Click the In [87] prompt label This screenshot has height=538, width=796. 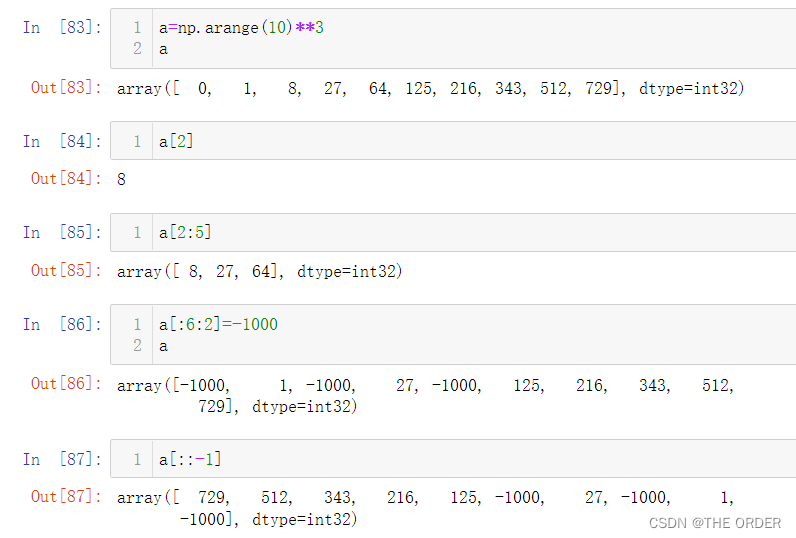coord(62,459)
